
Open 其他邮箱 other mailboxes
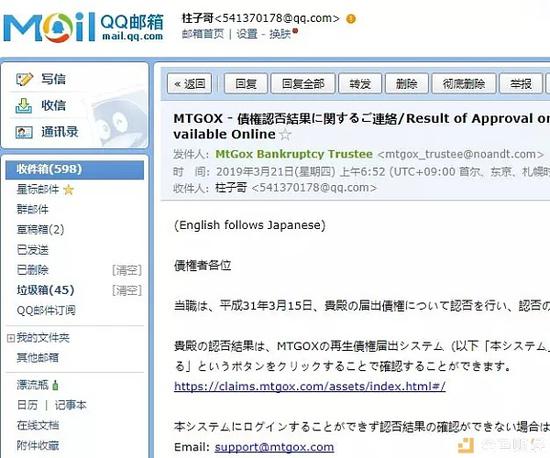coord(38,358)
